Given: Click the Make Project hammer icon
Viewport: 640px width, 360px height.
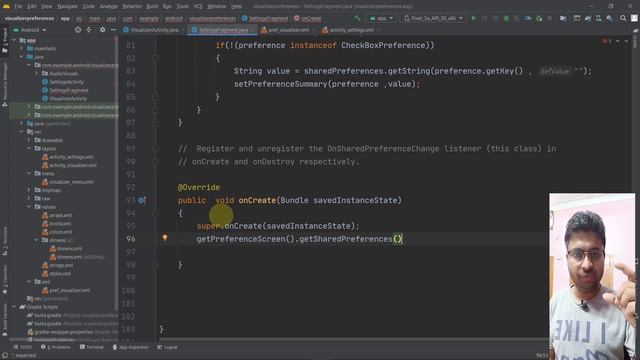Looking at the screenshot, I should [x=357, y=18].
